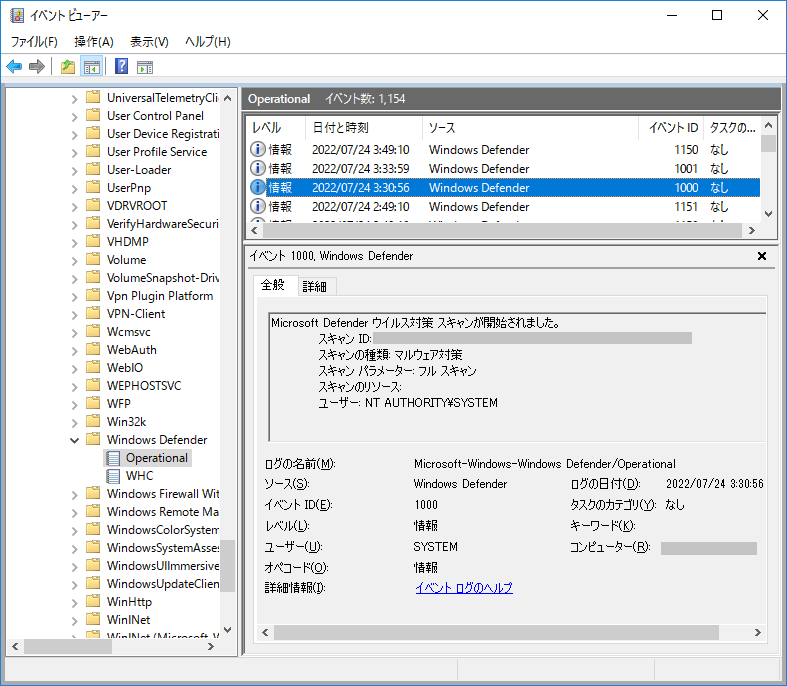Expand the Wcmsvc tree node
Viewport: 787px width, 686px height.
pyautogui.click(x=74, y=333)
